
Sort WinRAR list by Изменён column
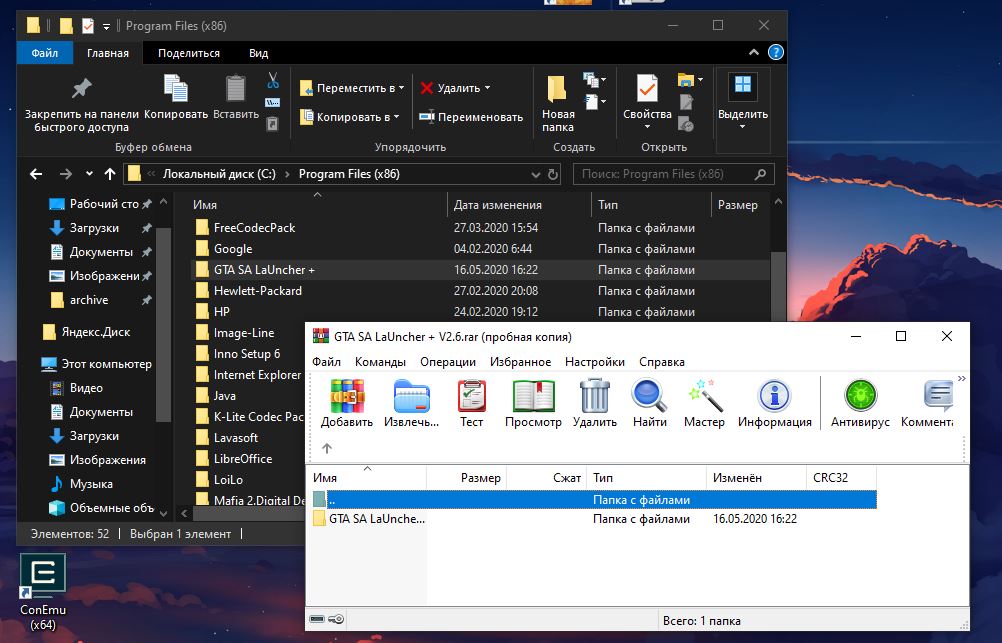[x=756, y=477]
